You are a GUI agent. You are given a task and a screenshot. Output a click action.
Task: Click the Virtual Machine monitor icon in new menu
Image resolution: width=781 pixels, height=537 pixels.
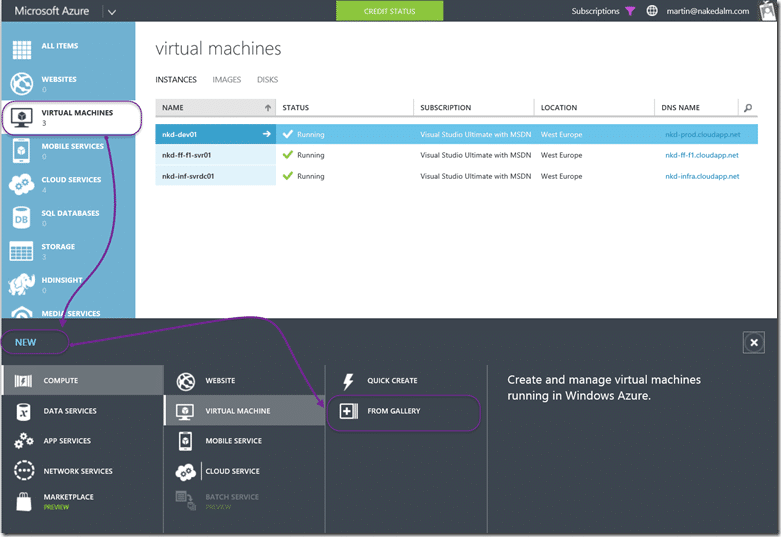[185, 411]
